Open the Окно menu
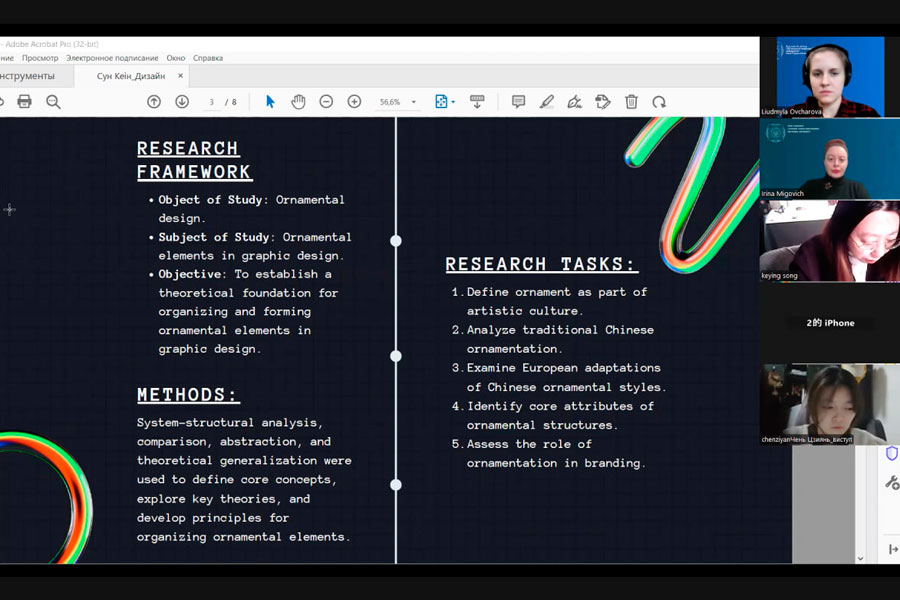This screenshot has width=900, height=600. coord(176,58)
